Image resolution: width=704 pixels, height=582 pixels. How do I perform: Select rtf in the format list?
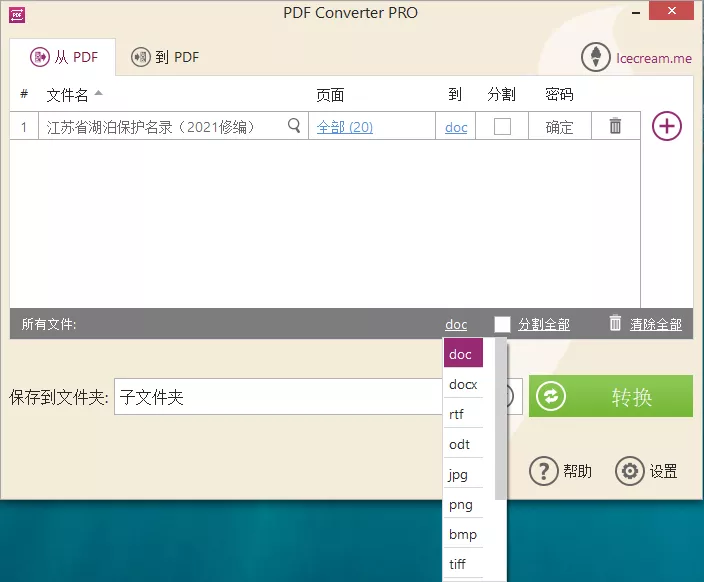point(463,414)
